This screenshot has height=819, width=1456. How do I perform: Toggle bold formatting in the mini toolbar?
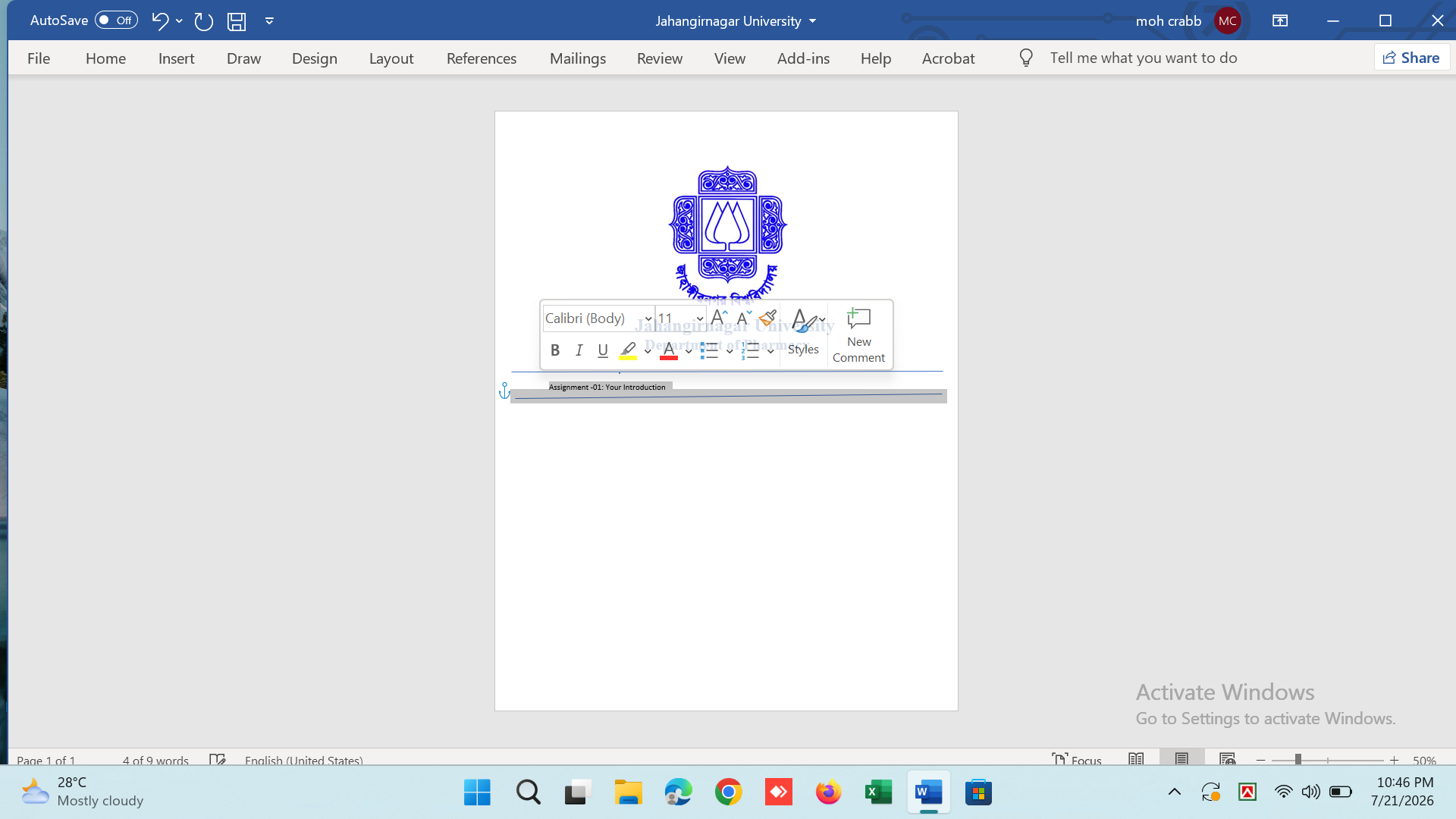[555, 350]
